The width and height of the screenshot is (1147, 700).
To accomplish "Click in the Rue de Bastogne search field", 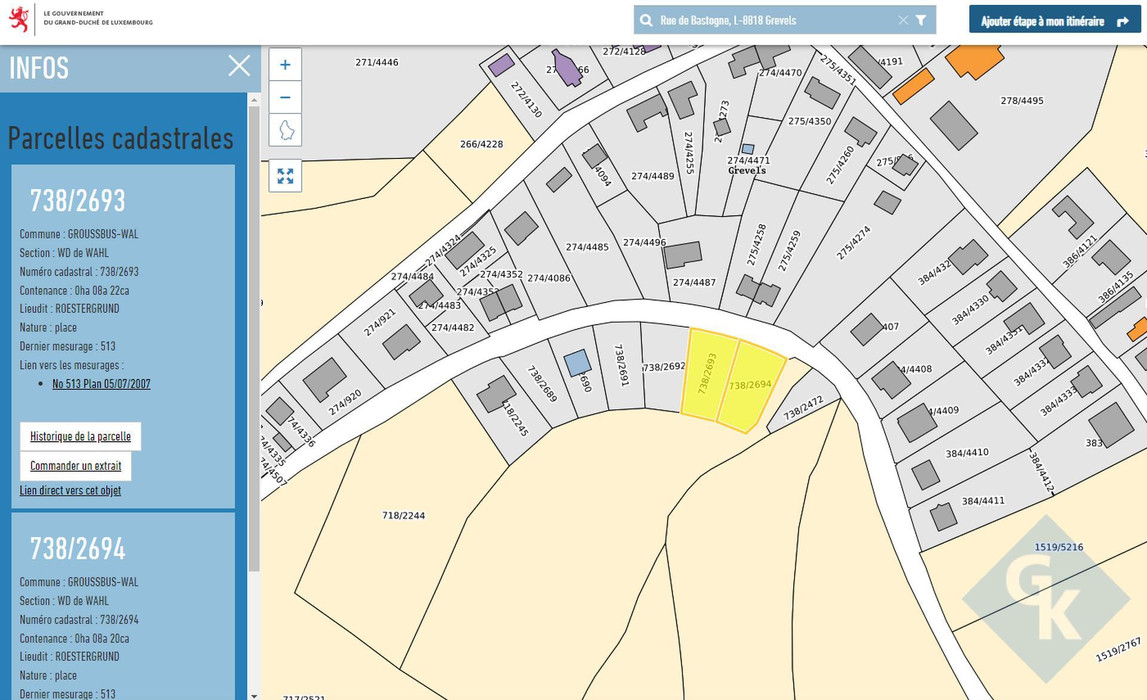I will [x=770, y=20].
